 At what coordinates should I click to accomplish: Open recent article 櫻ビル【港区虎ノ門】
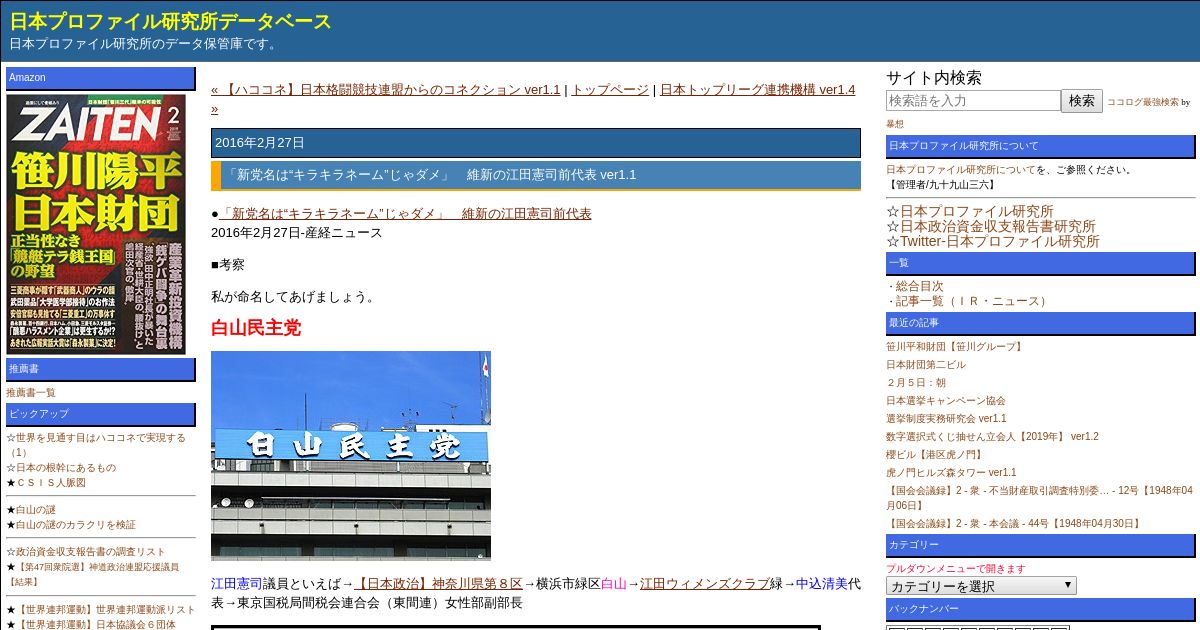(934, 455)
